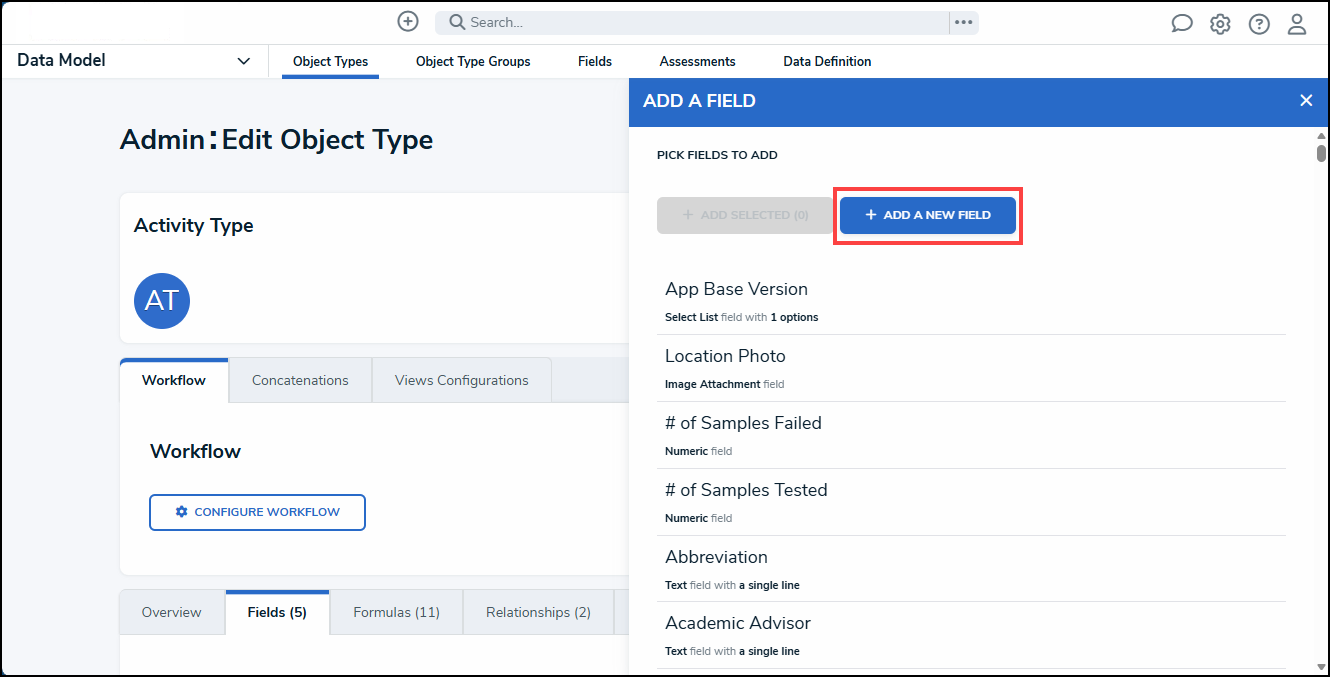Screen dimensions: 1330x677
Task: Open the Data Definition tab
Action: (x=827, y=61)
